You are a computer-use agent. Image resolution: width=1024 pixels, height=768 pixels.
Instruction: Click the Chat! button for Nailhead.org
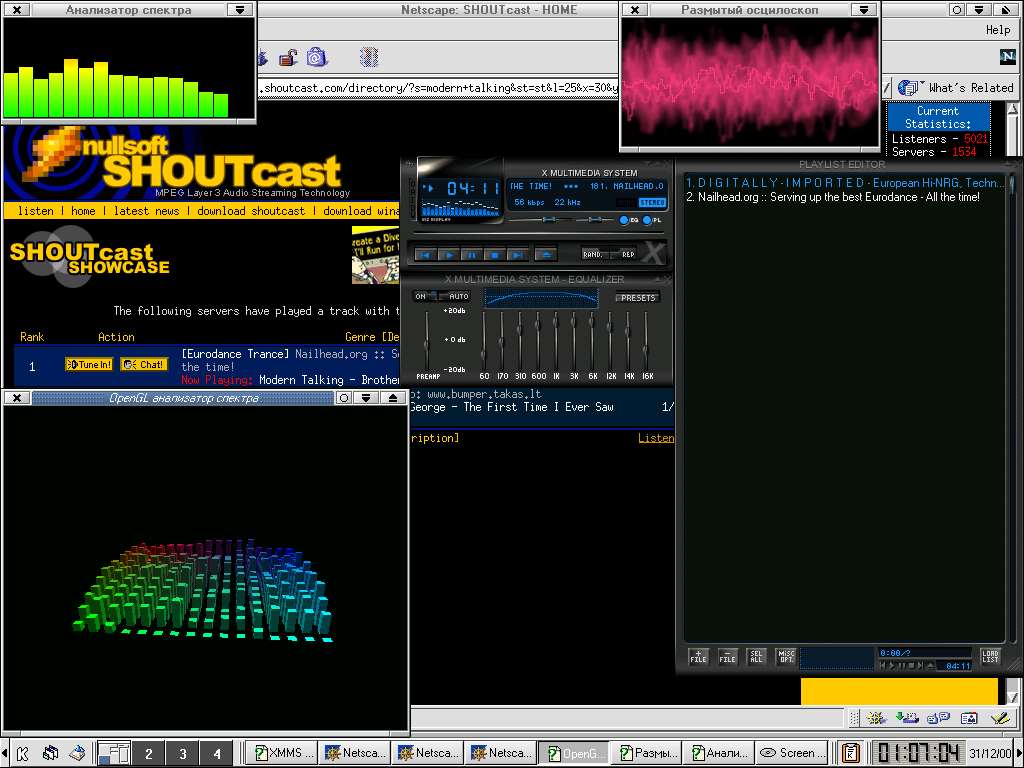(144, 364)
